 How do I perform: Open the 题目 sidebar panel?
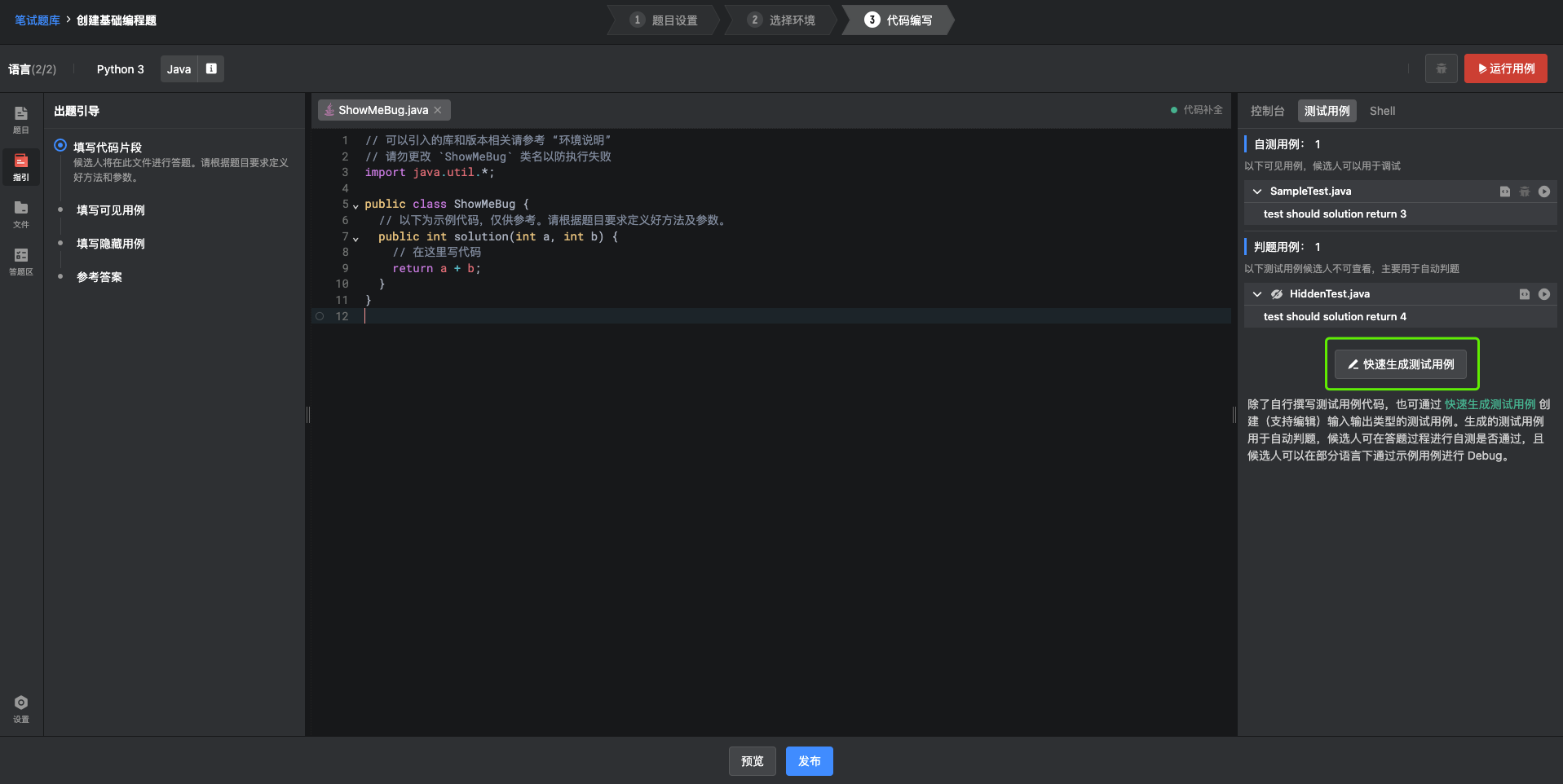[x=21, y=120]
